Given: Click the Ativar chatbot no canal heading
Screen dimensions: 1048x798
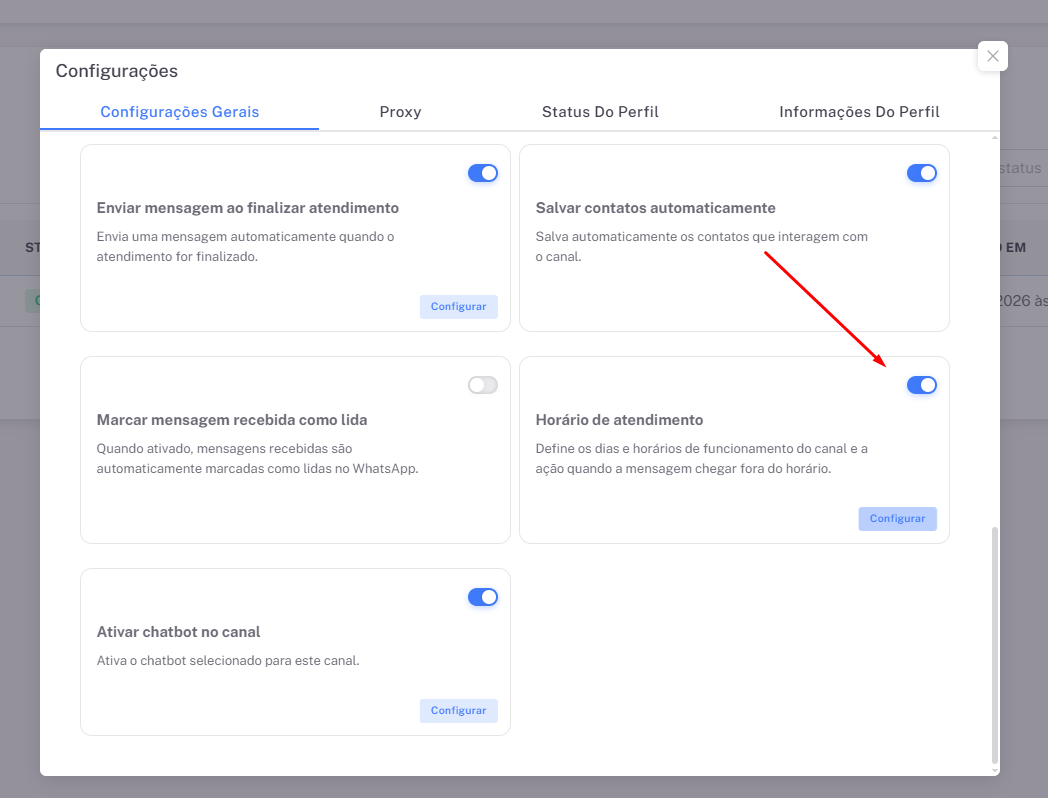Looking at the screenshot, I should pyautogui.click(x=178, y=632).
